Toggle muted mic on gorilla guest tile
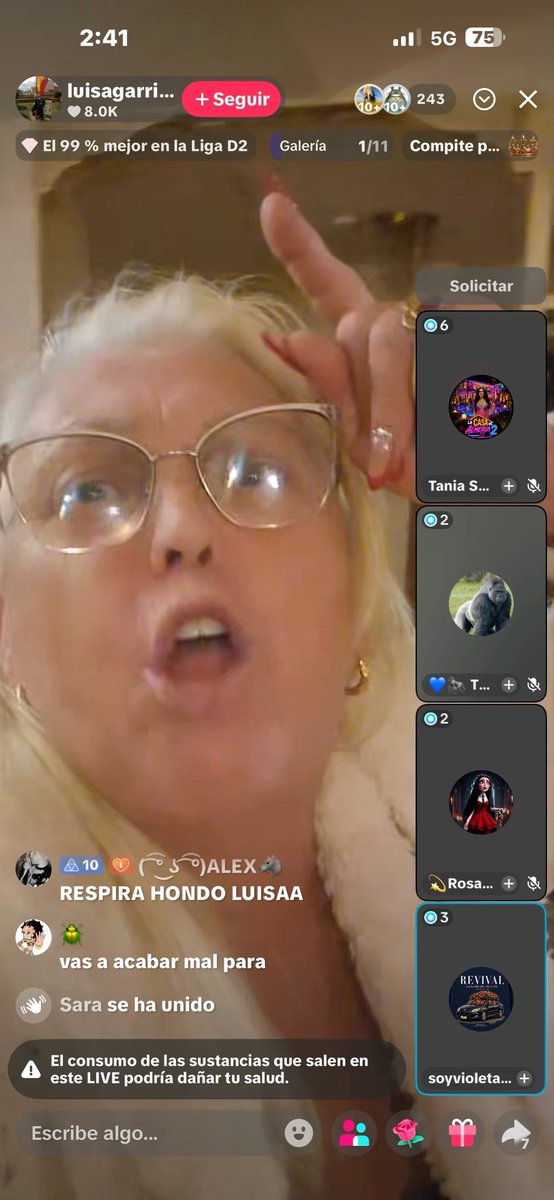This screenshot has width=554, height=1200. pyautogui.click(x=534, y=685)
